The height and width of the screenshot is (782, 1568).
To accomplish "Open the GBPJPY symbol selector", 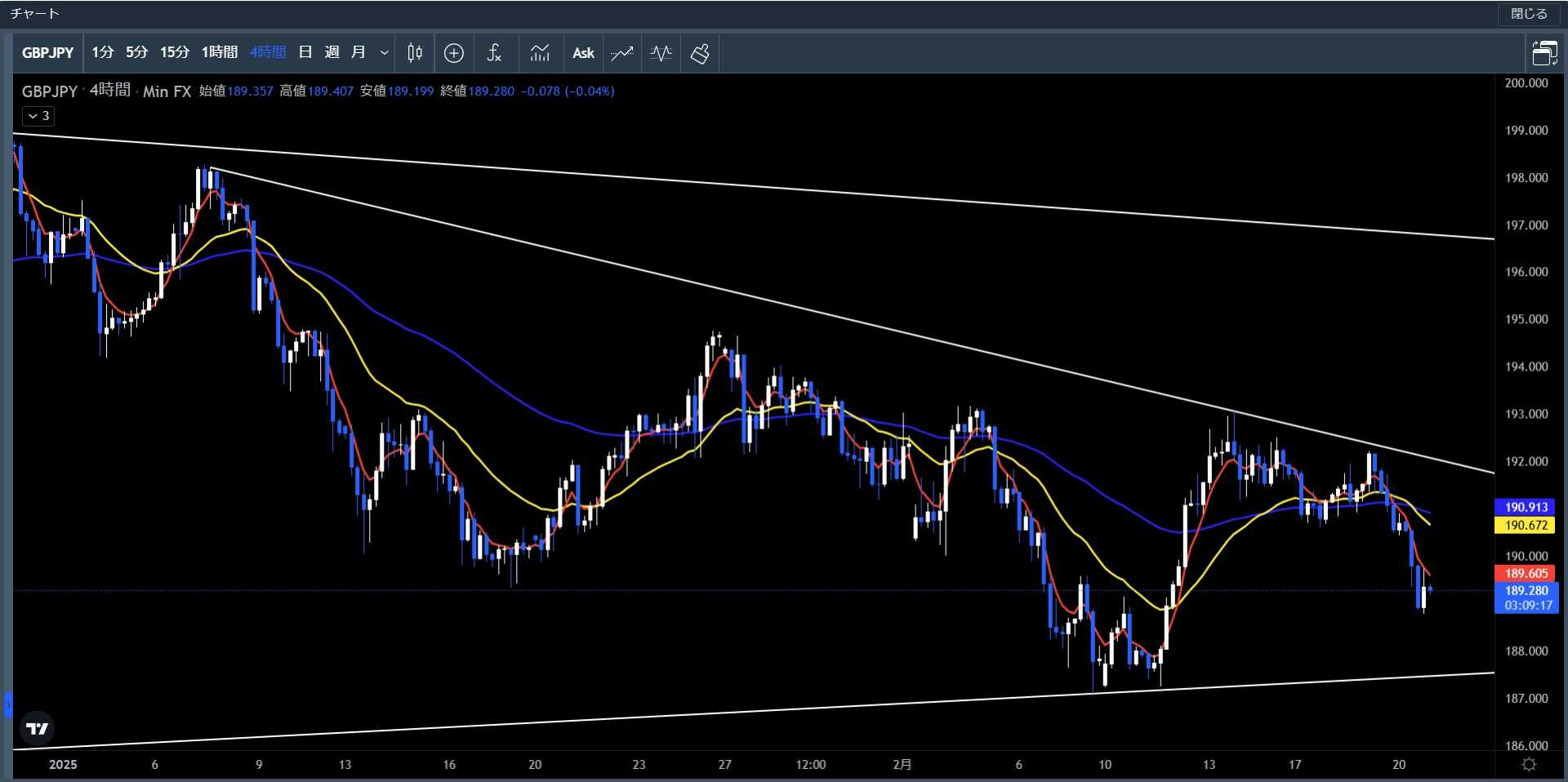I will [47, 53].
